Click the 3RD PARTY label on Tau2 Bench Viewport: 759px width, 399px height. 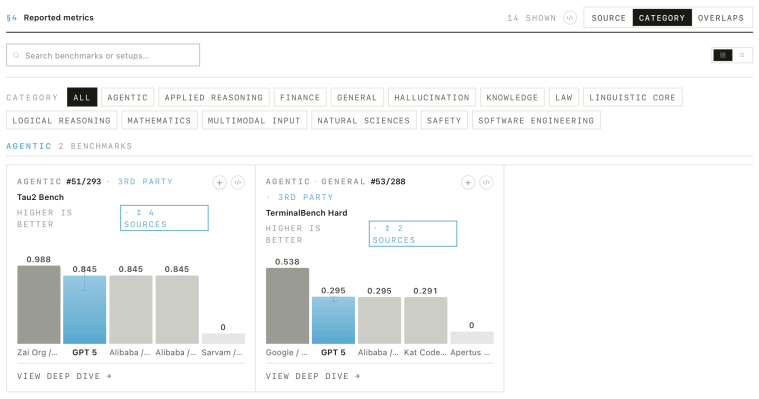click(x=145, y=182)
